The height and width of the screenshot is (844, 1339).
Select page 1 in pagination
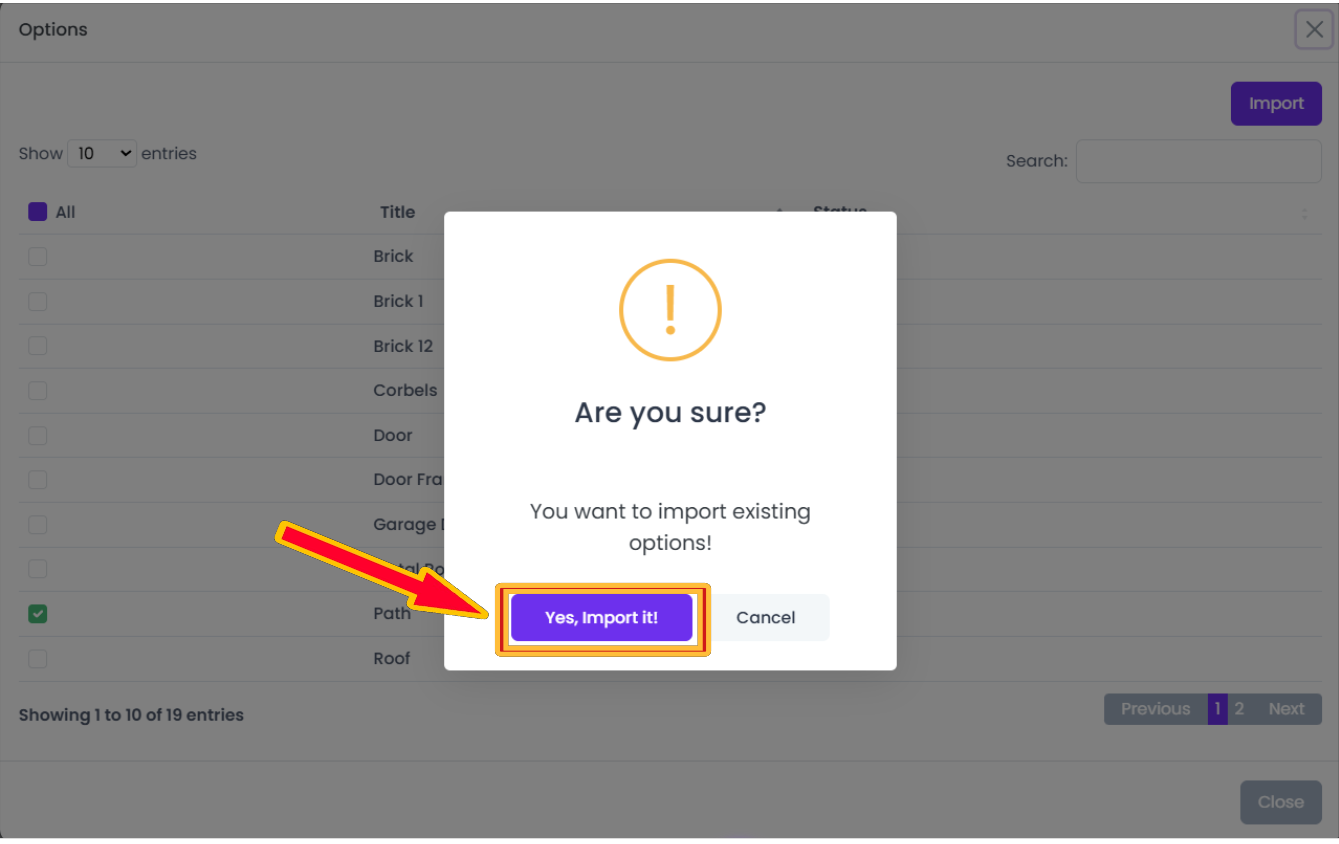pos(1217,709)
